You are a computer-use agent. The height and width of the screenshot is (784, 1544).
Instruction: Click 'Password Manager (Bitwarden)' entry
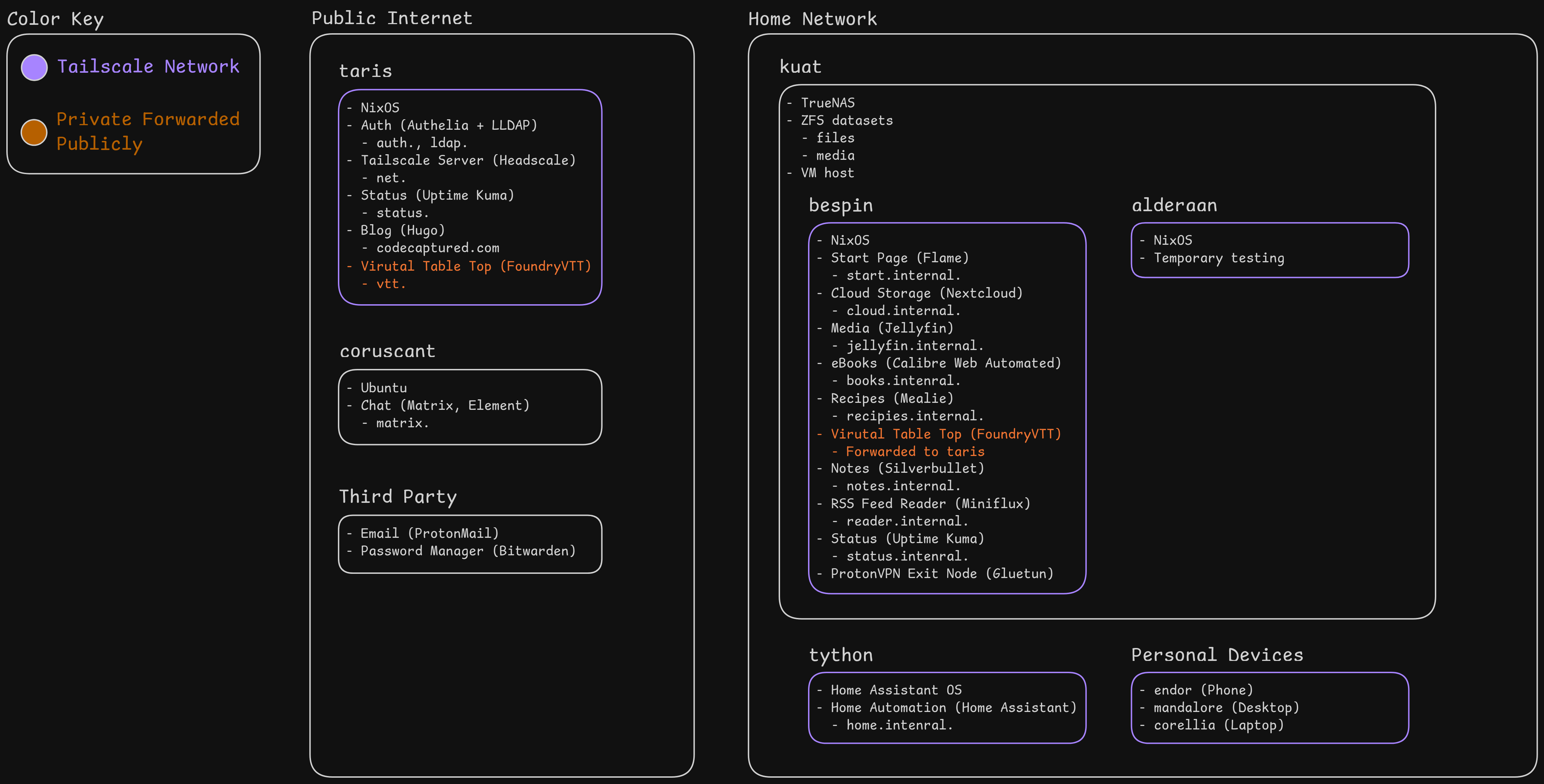pos(468,551)
